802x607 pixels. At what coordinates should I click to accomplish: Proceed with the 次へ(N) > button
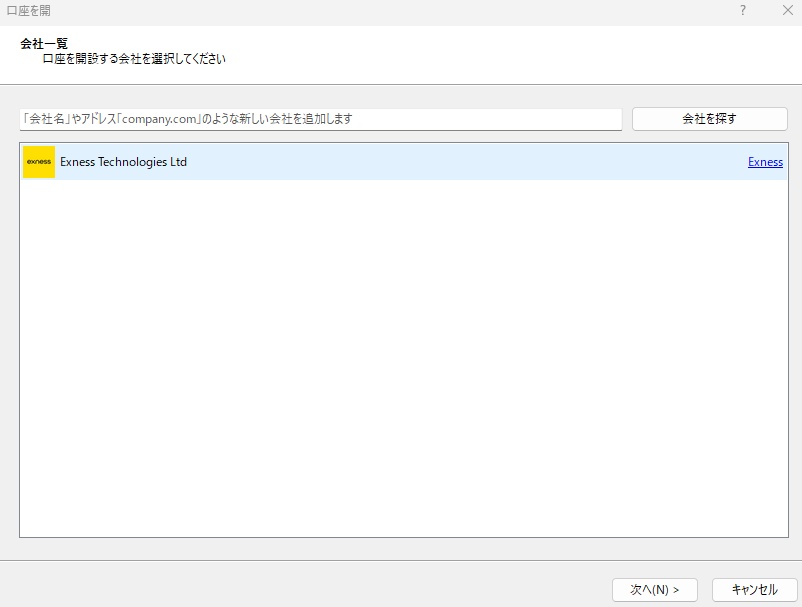click(655, 590)
